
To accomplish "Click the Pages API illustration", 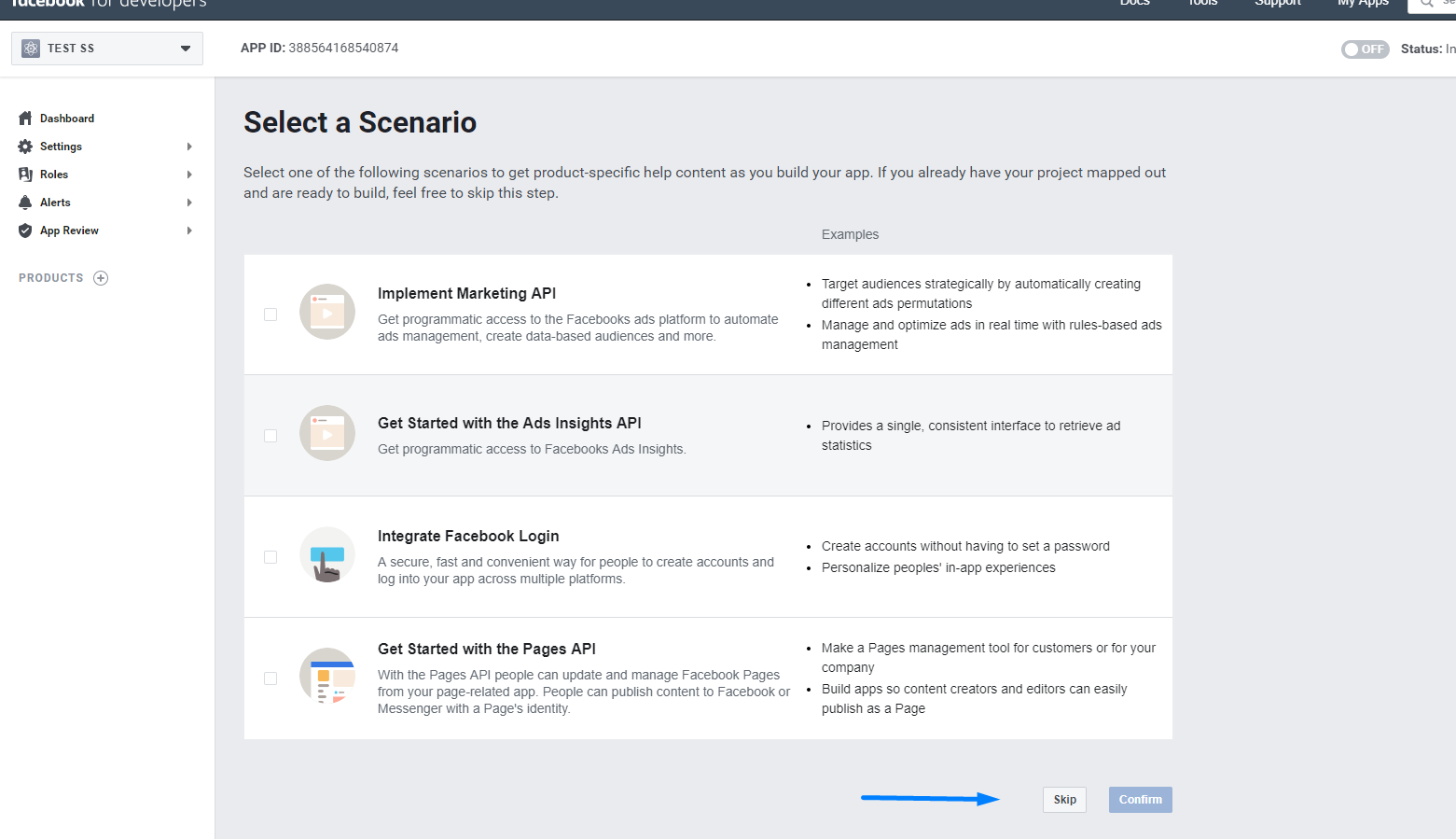I will pyautogui.click(x=327, y=676).
